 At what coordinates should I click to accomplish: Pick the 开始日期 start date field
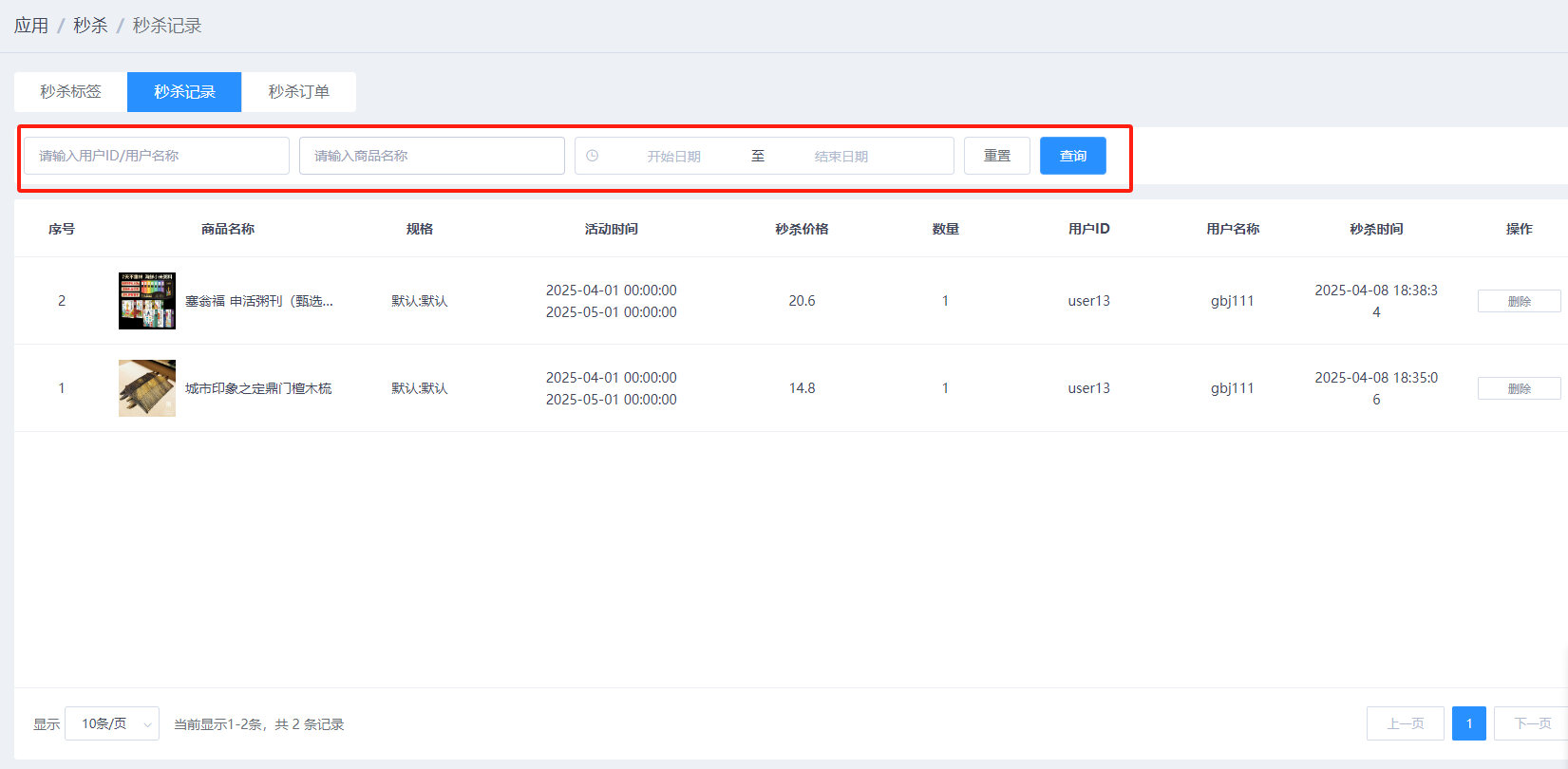[x=673, y=157]
